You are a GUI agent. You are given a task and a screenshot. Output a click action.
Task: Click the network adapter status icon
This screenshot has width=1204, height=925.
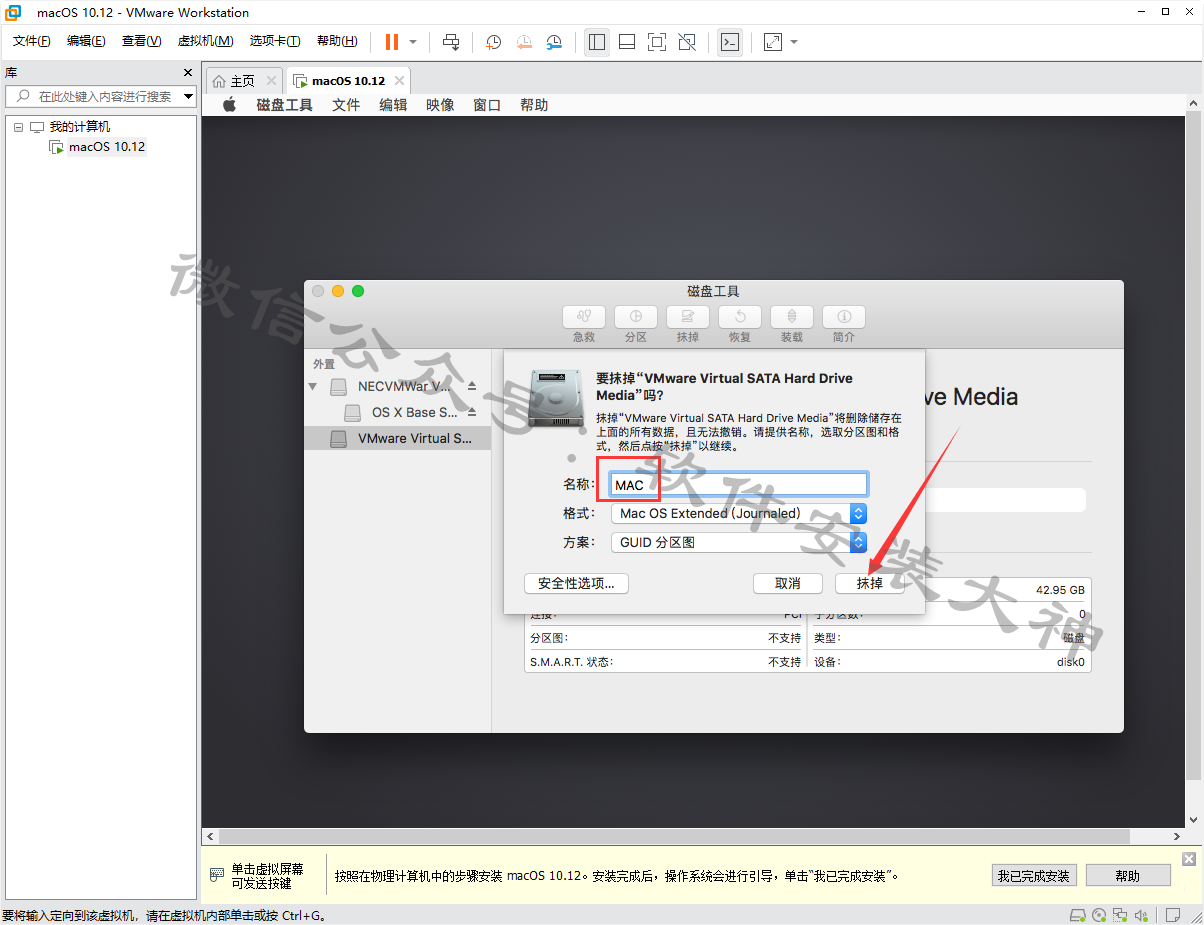click(x=1120, y=915)
